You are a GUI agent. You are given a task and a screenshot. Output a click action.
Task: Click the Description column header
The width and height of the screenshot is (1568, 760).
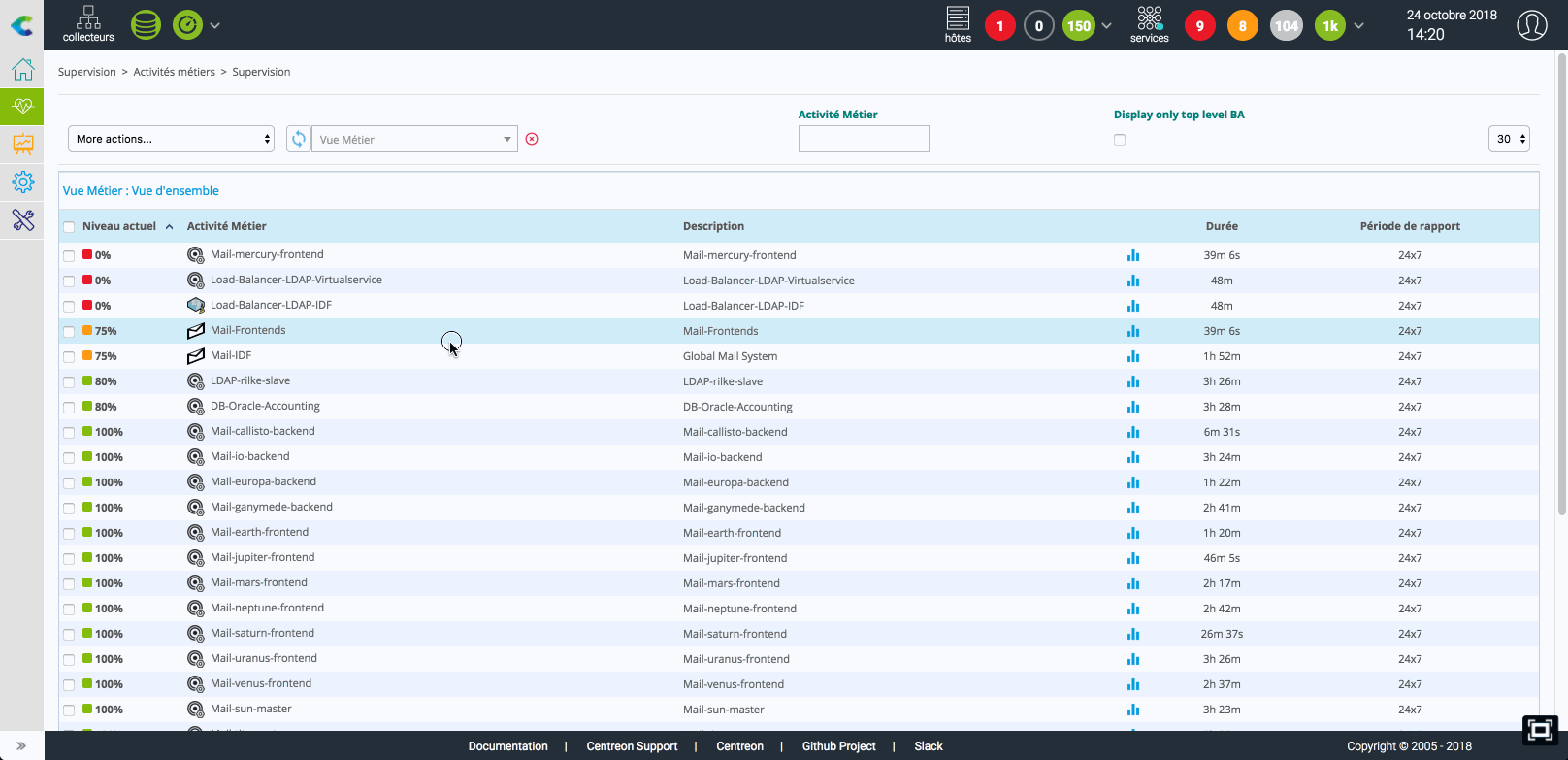714,226
